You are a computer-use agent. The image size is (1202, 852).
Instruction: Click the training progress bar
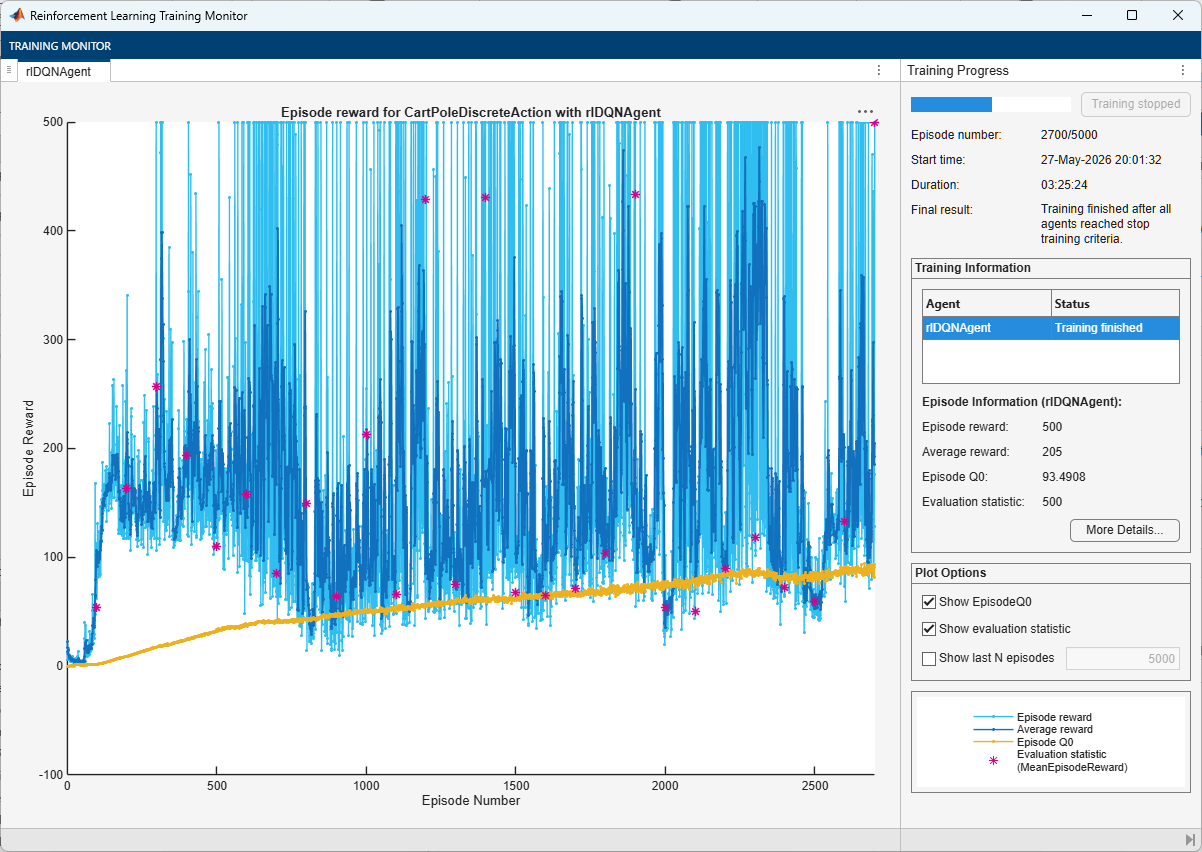(991, 104)
